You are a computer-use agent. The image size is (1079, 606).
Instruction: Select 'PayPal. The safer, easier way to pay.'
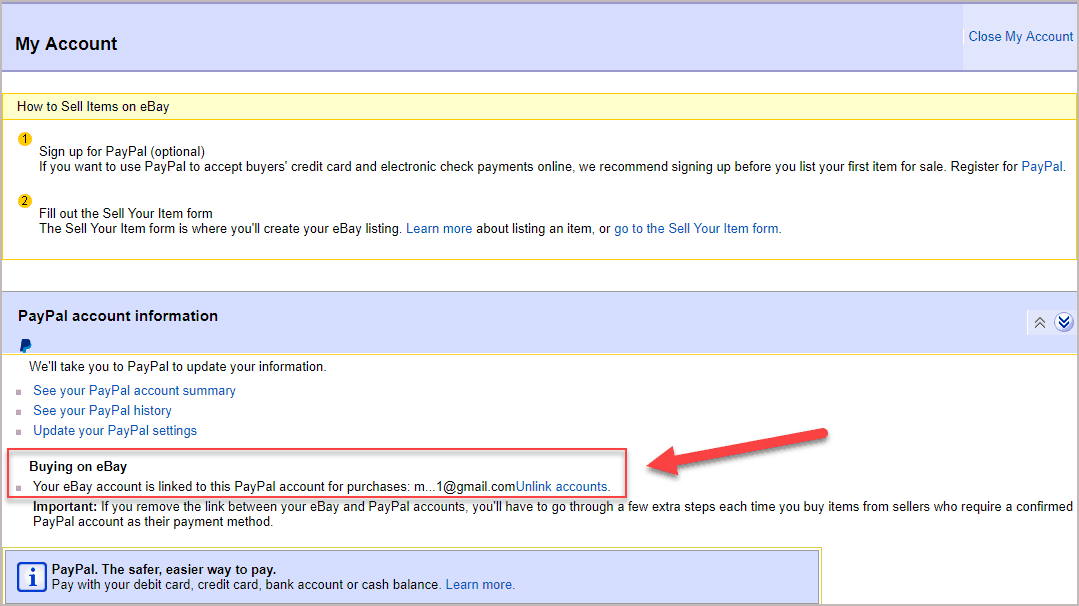[x=164, y=570]
